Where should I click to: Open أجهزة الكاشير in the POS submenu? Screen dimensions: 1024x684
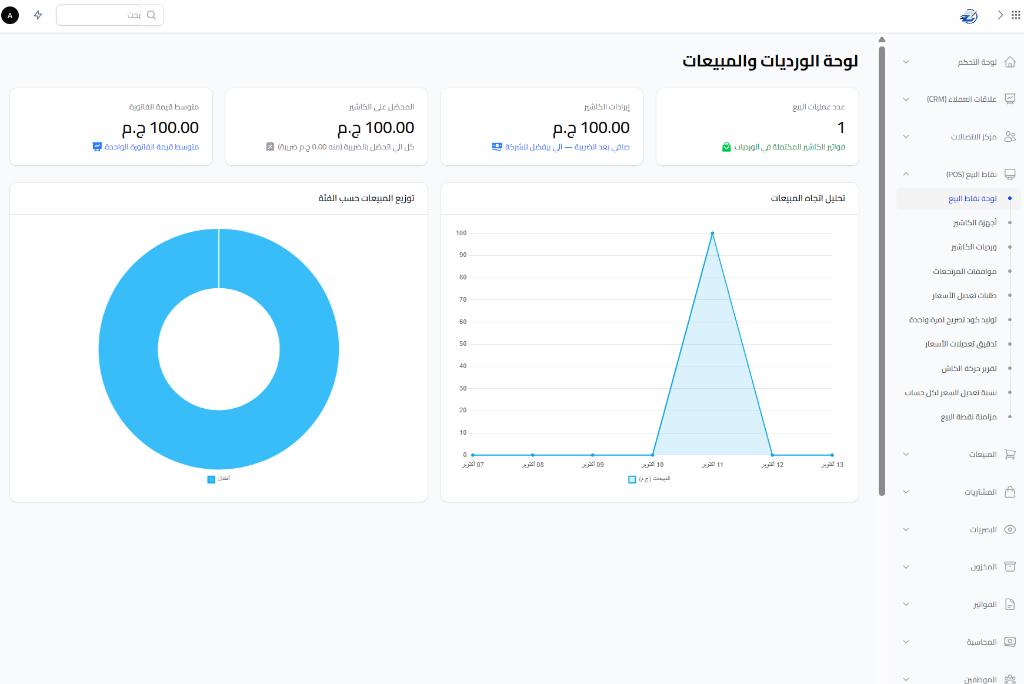coord(974,223)
